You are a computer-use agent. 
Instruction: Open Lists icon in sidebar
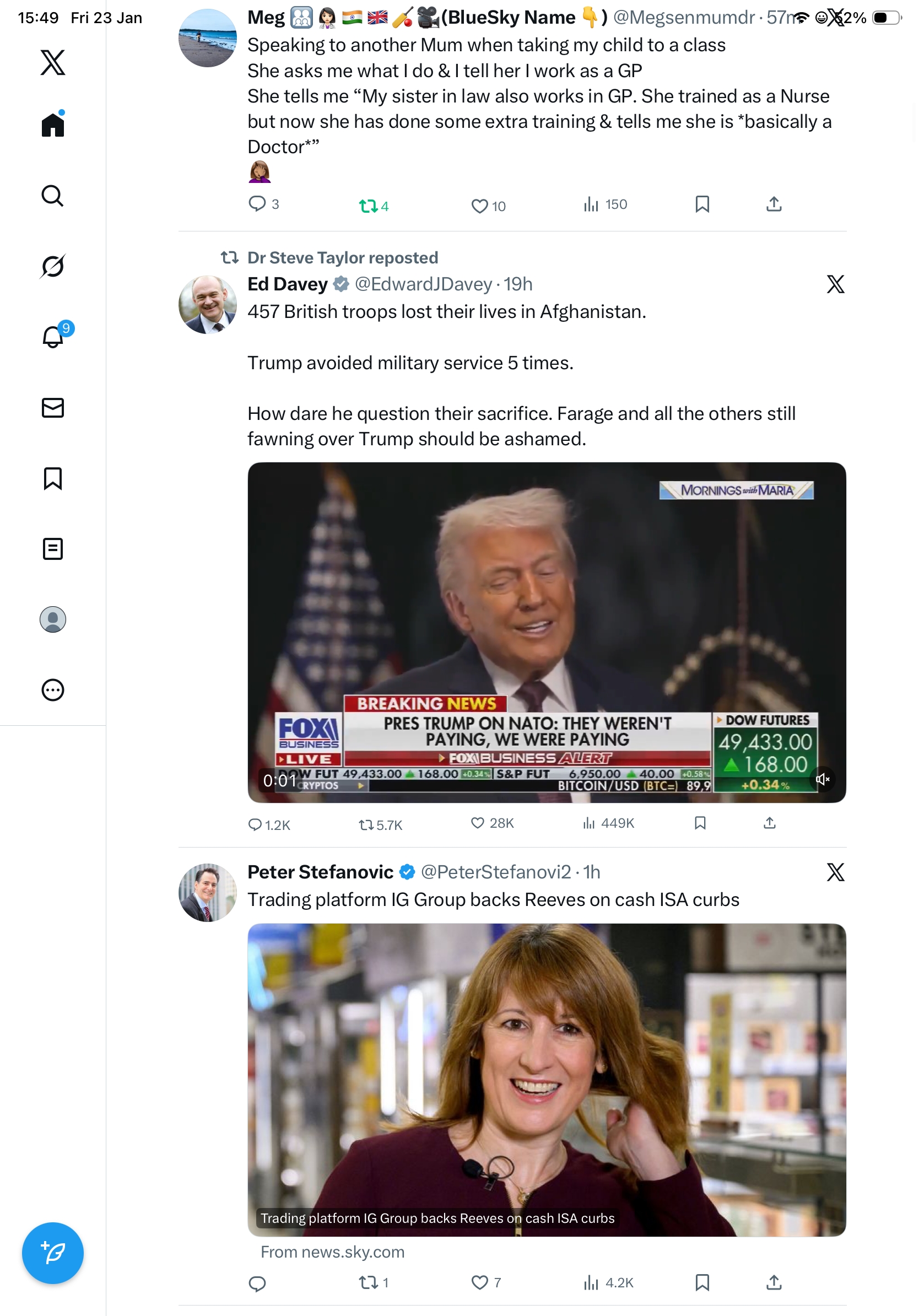point(53,549)
